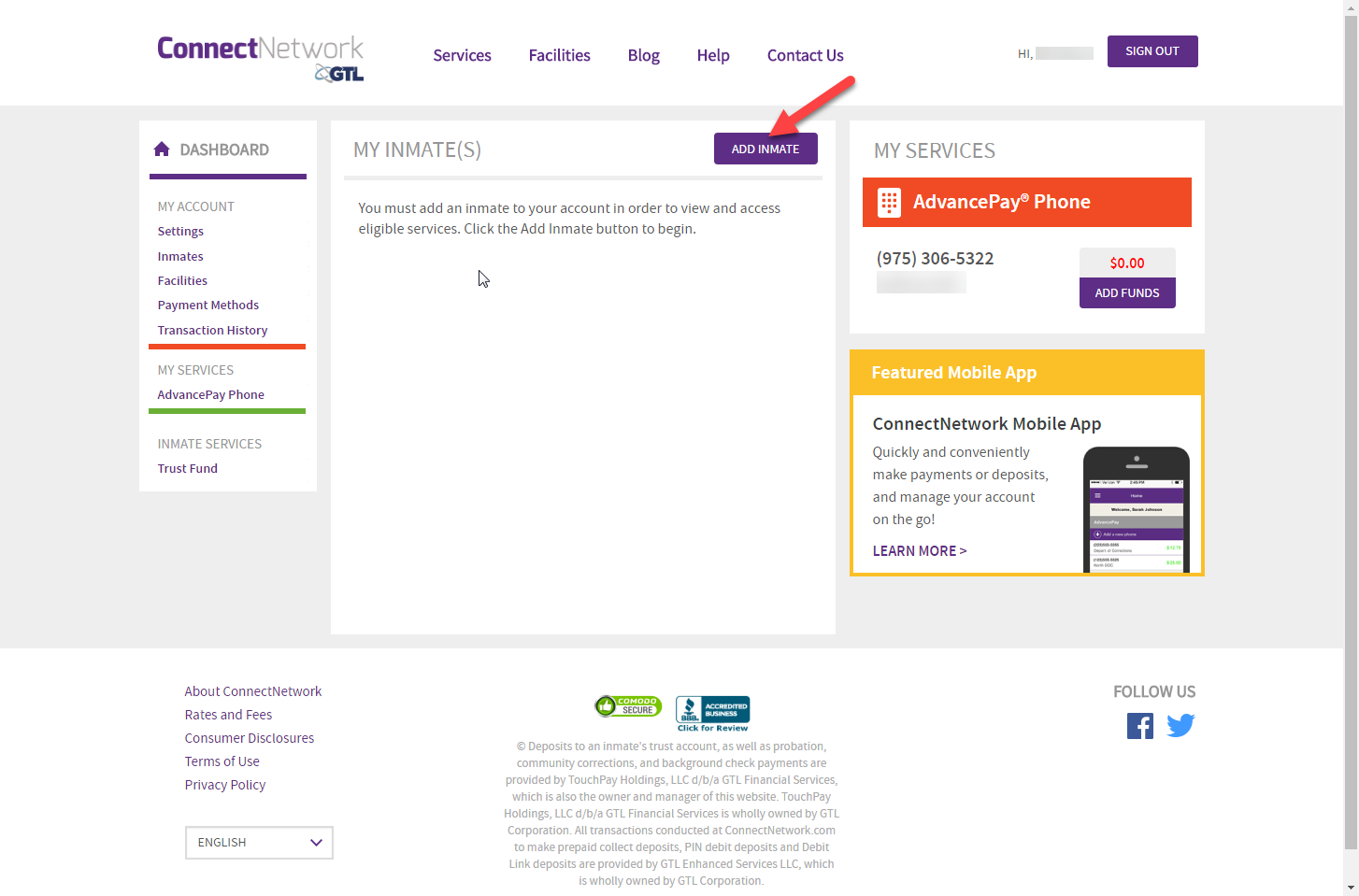The image size is (1359, 896).
Task: Go to the Blog page
Action: (x=643, y=55)
